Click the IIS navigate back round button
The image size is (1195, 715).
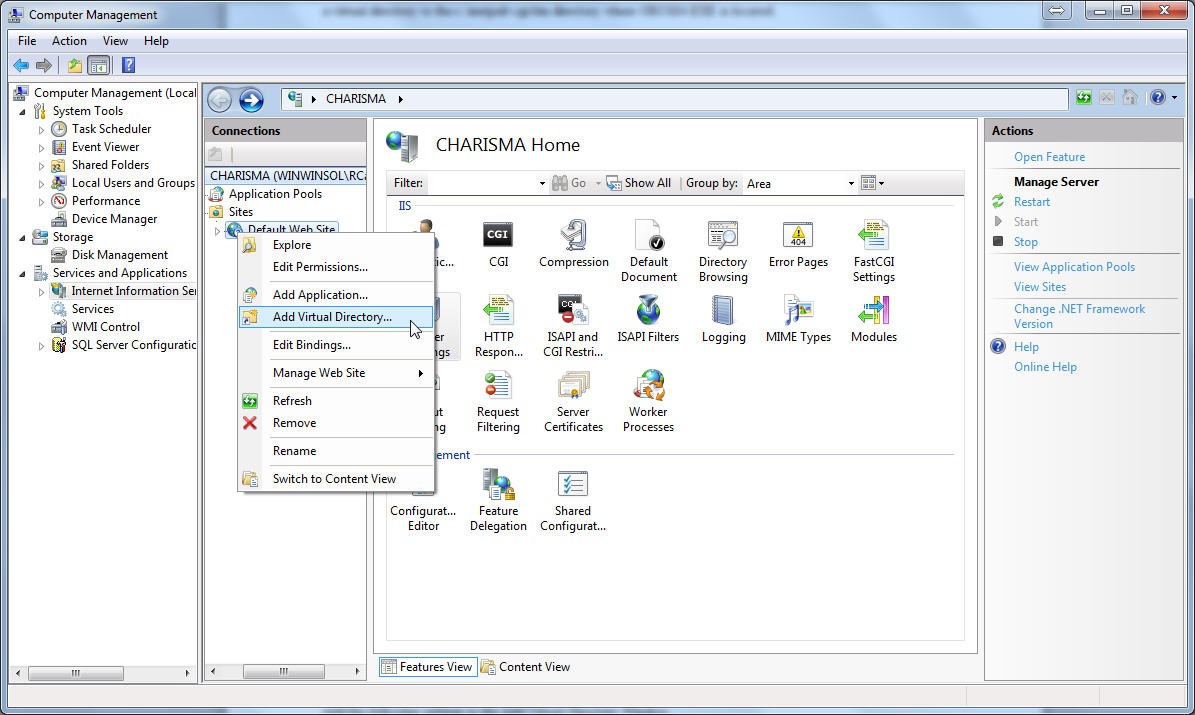click(x=219, y=99)
